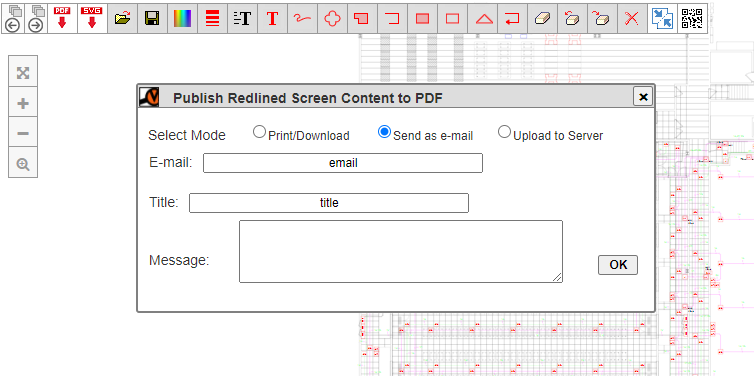Go to the next page with the forward arrow icon
Screen dimensions: 754x376
(36, 18)
